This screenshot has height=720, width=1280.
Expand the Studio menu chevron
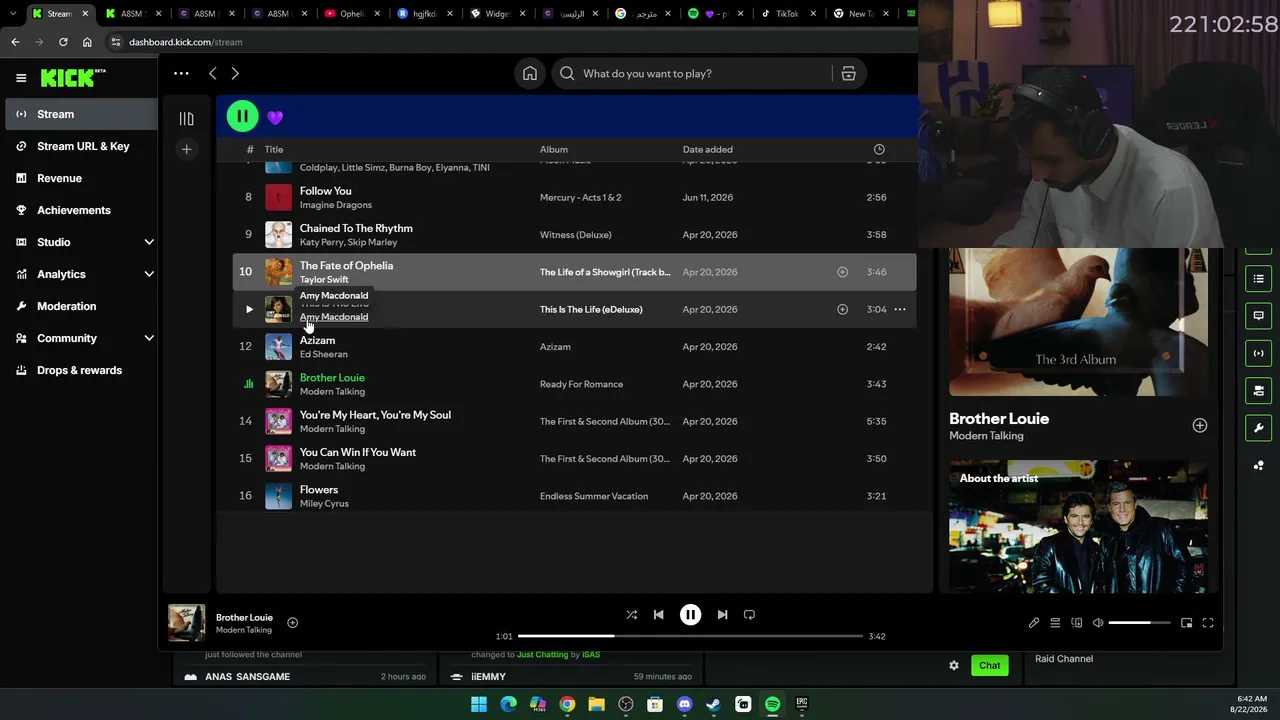(149, 242)
